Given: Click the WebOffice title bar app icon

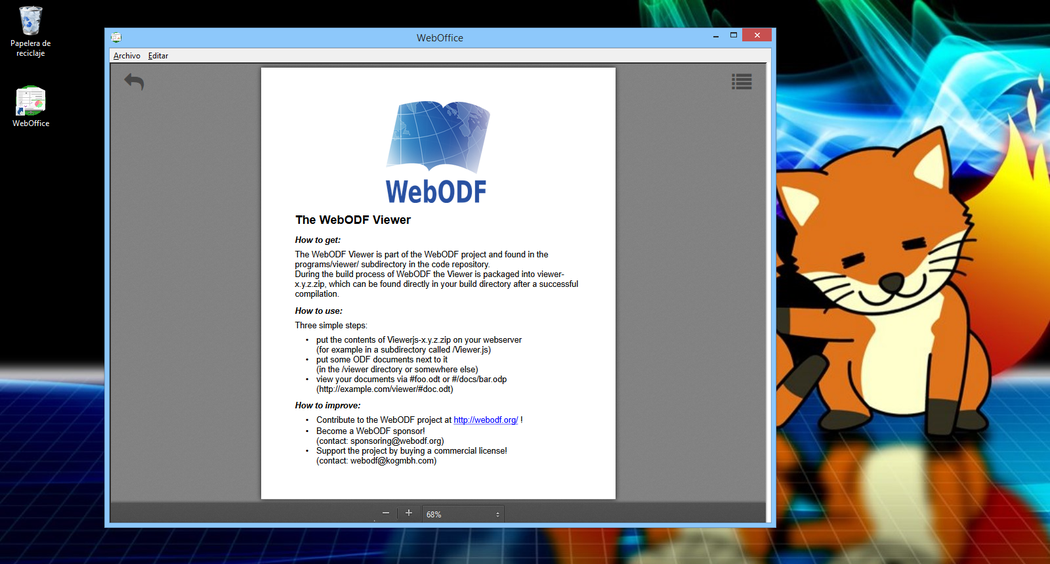Looking at the screenshot, I should click(116, 37).
